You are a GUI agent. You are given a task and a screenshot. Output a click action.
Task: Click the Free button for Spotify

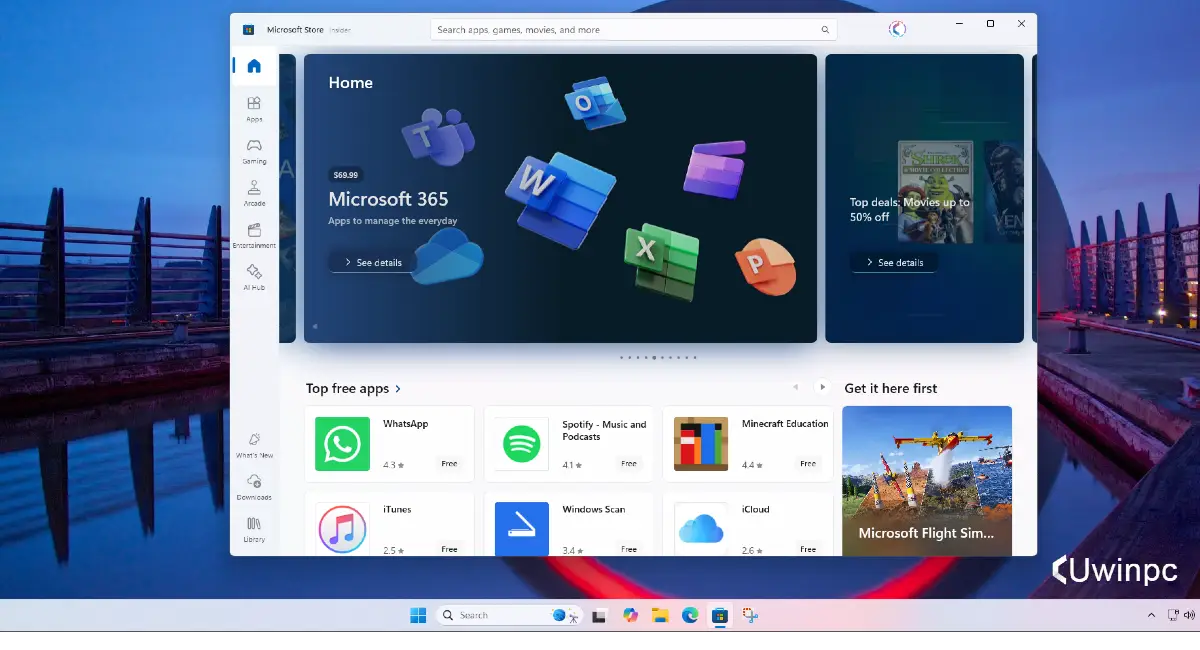click(x=629, y=464)
